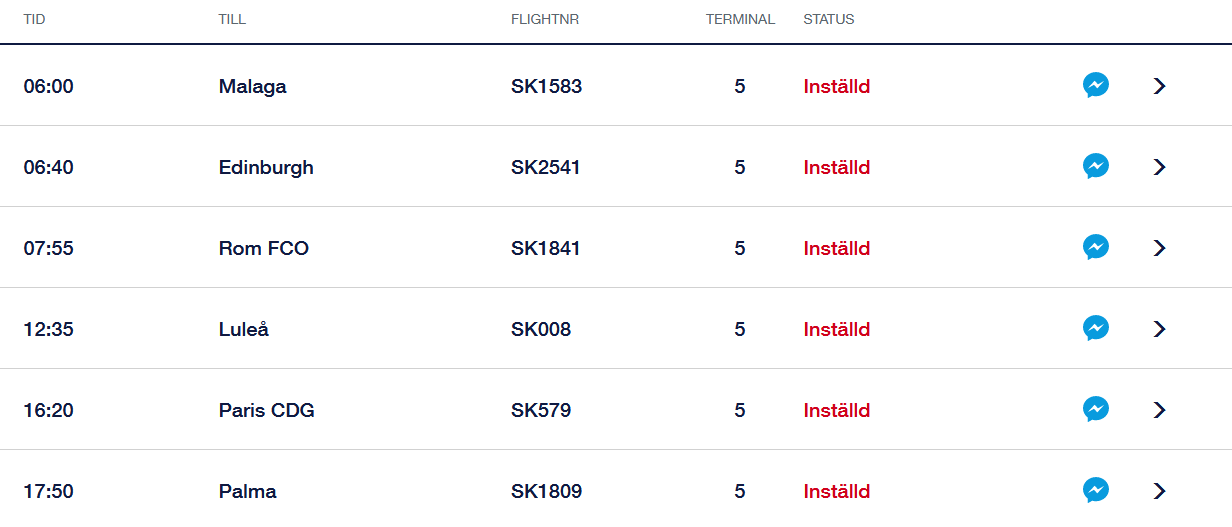The height and width of the screenshot is (527, 1232).
Task: Click Inställd status for flight SK1841
Action: pyautogui.click(x=837, y=248)
